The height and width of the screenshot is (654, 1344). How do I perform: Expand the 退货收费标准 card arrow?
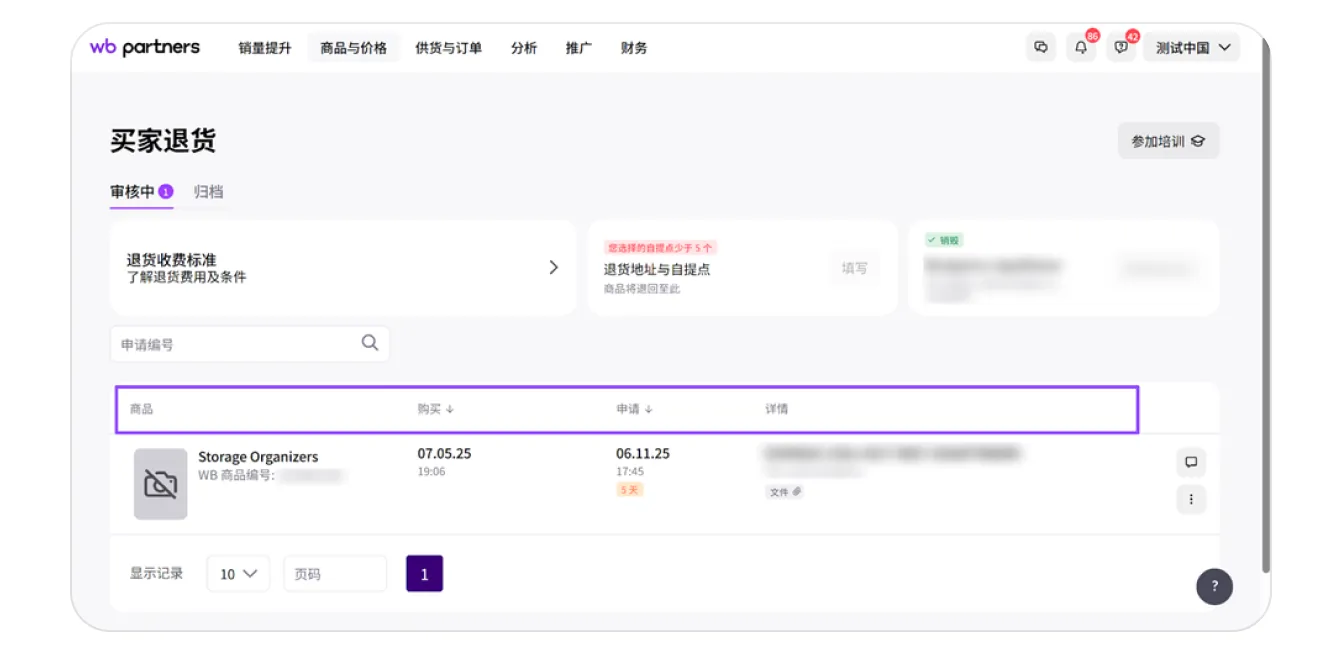click(553, 267)
